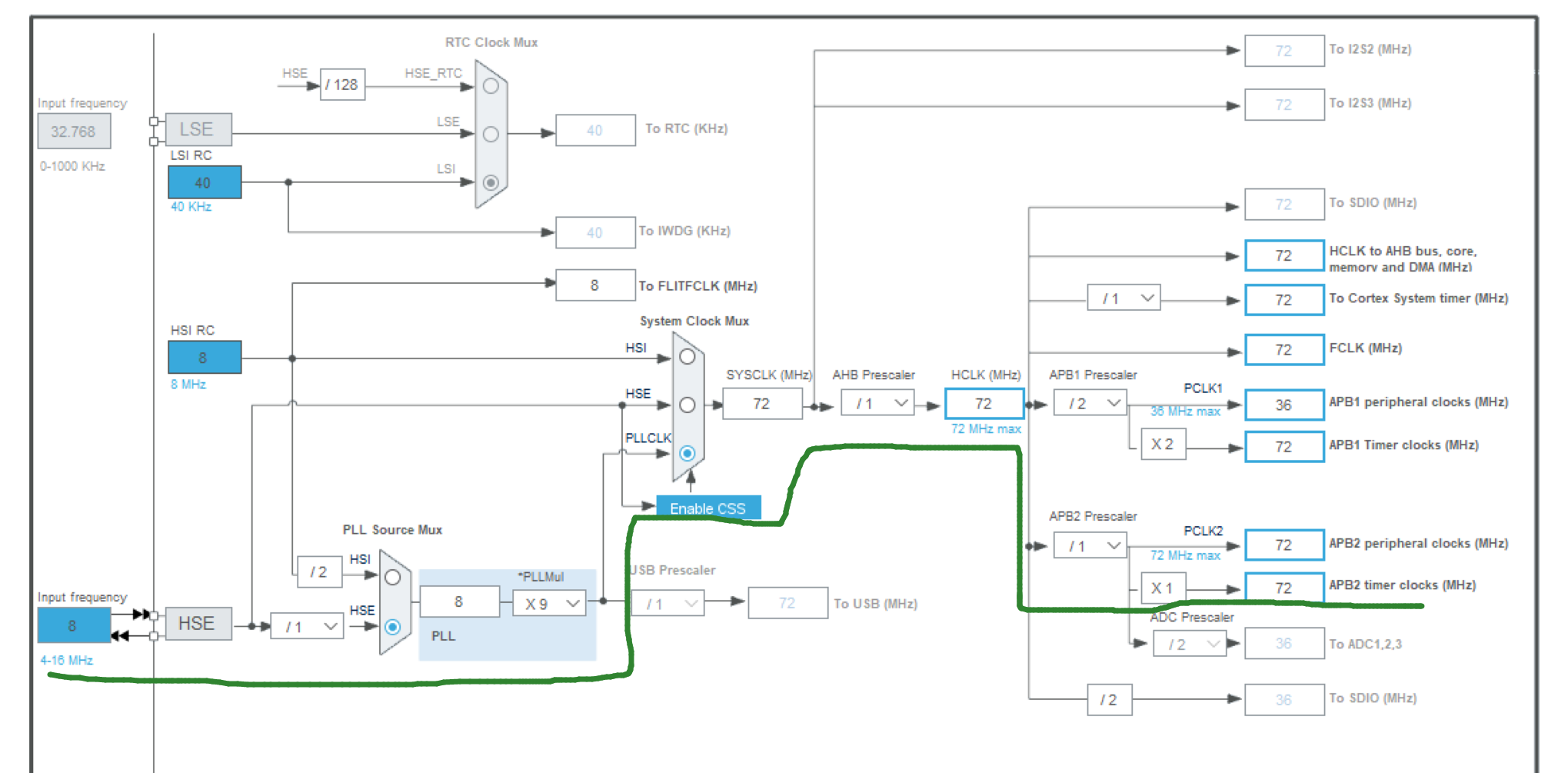Click the / 2 HSI PLL divider box

[x=319, y=572]
